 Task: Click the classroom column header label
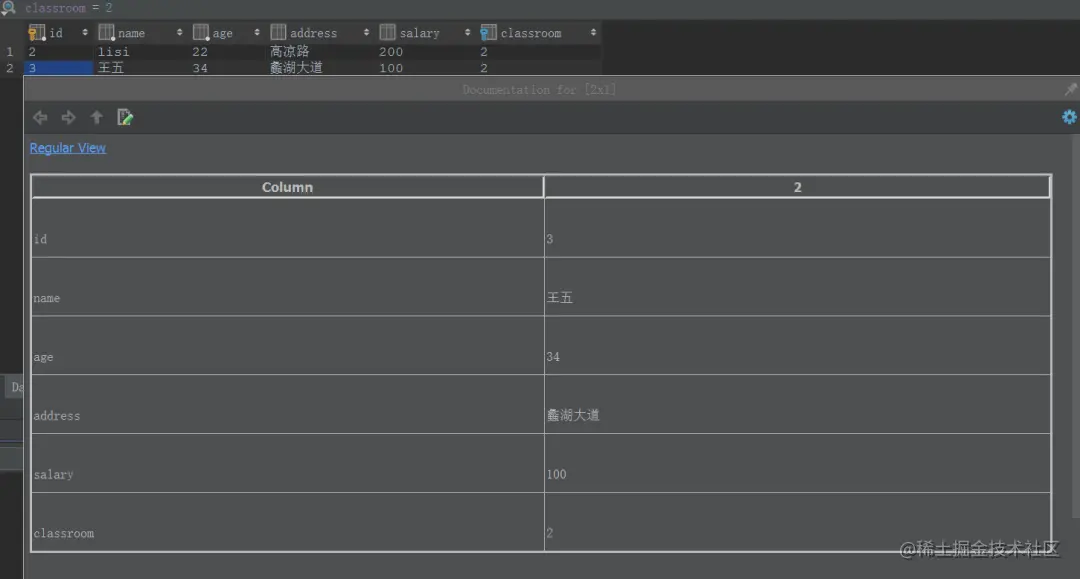point(531,33)
